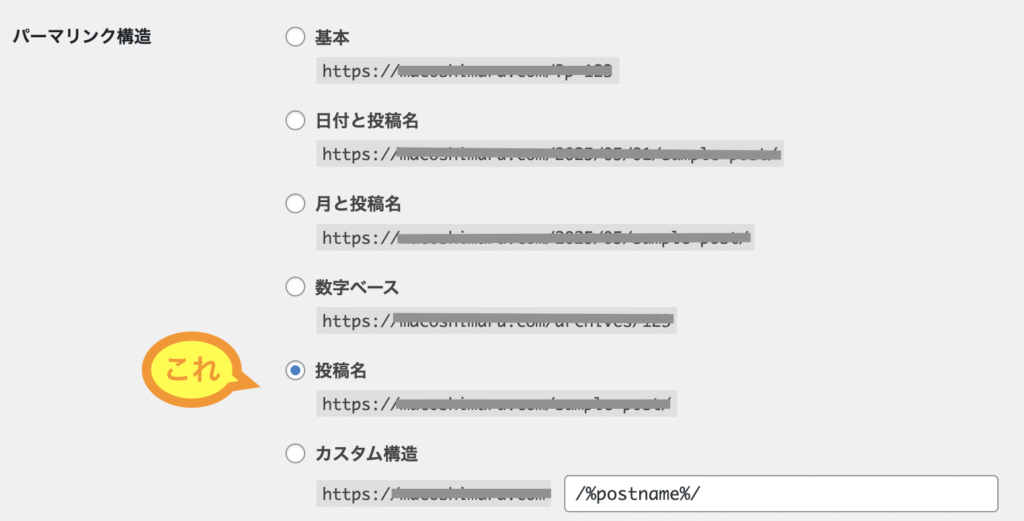Click the sample URL under 基本
Viewport: 1024px width, 521px height.
pos(468,71)
